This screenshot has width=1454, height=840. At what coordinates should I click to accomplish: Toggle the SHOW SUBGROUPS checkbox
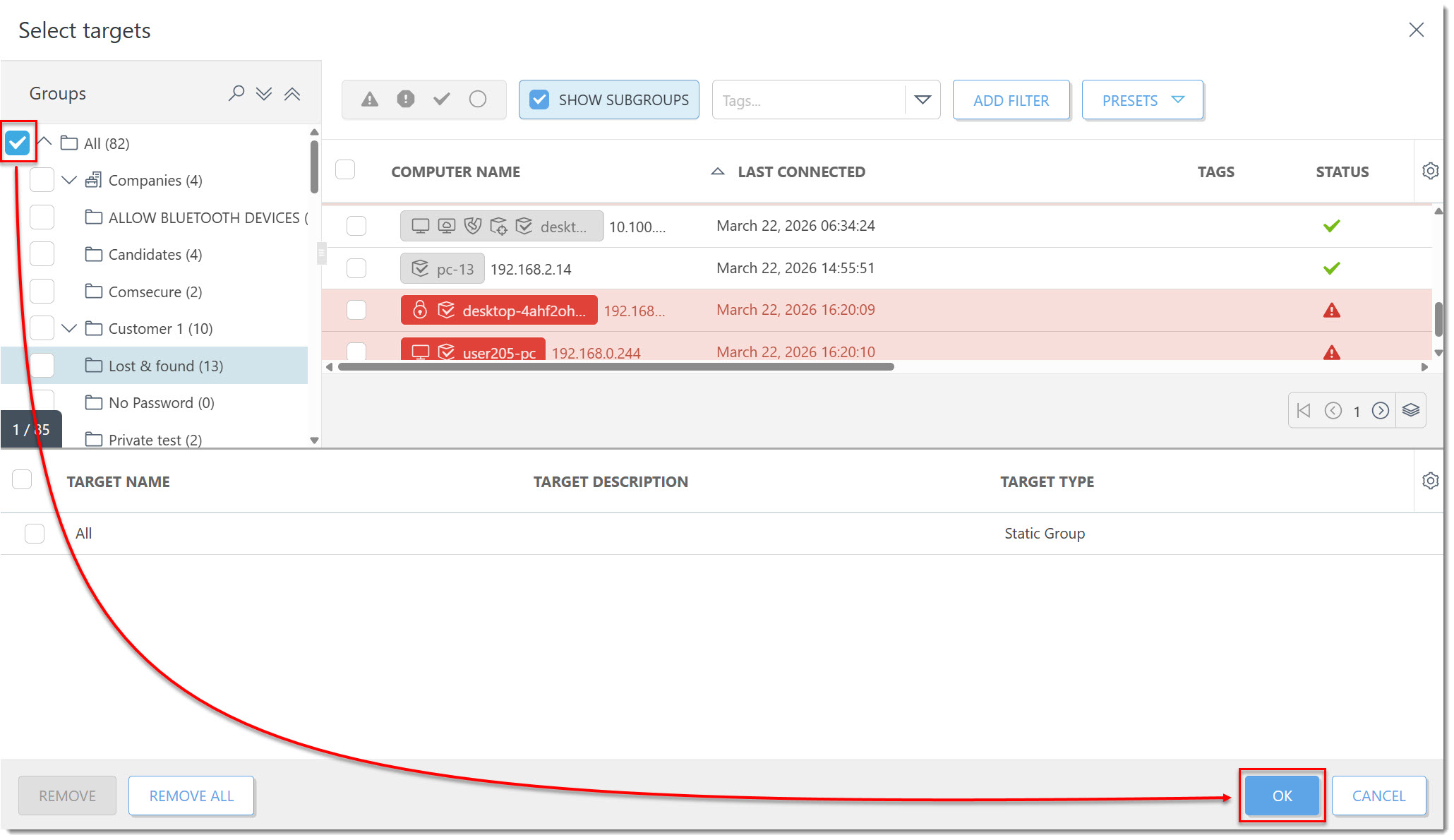[539, 100]
